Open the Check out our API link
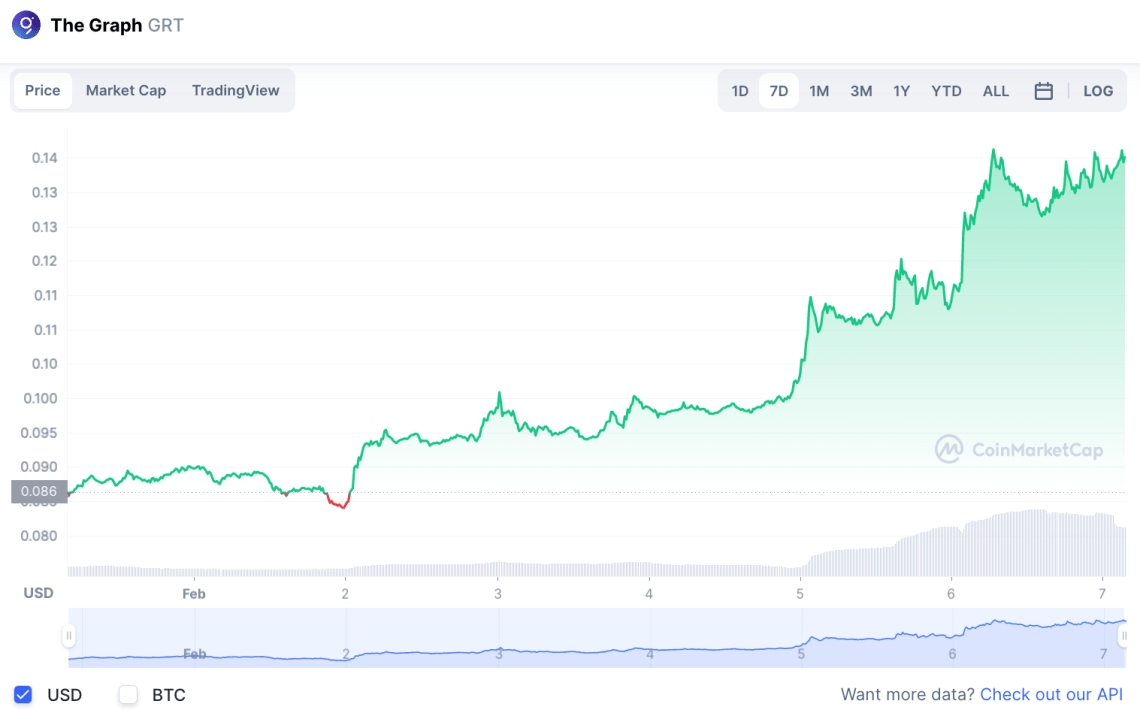Image resolution: width=1140 pixels, height=710 pixels. [x=1051, y=695]
